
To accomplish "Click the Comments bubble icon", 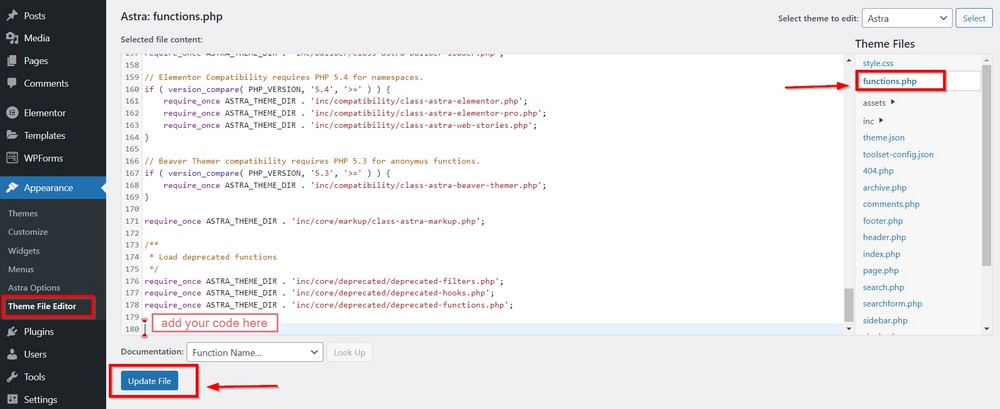I will coord(11,84).
